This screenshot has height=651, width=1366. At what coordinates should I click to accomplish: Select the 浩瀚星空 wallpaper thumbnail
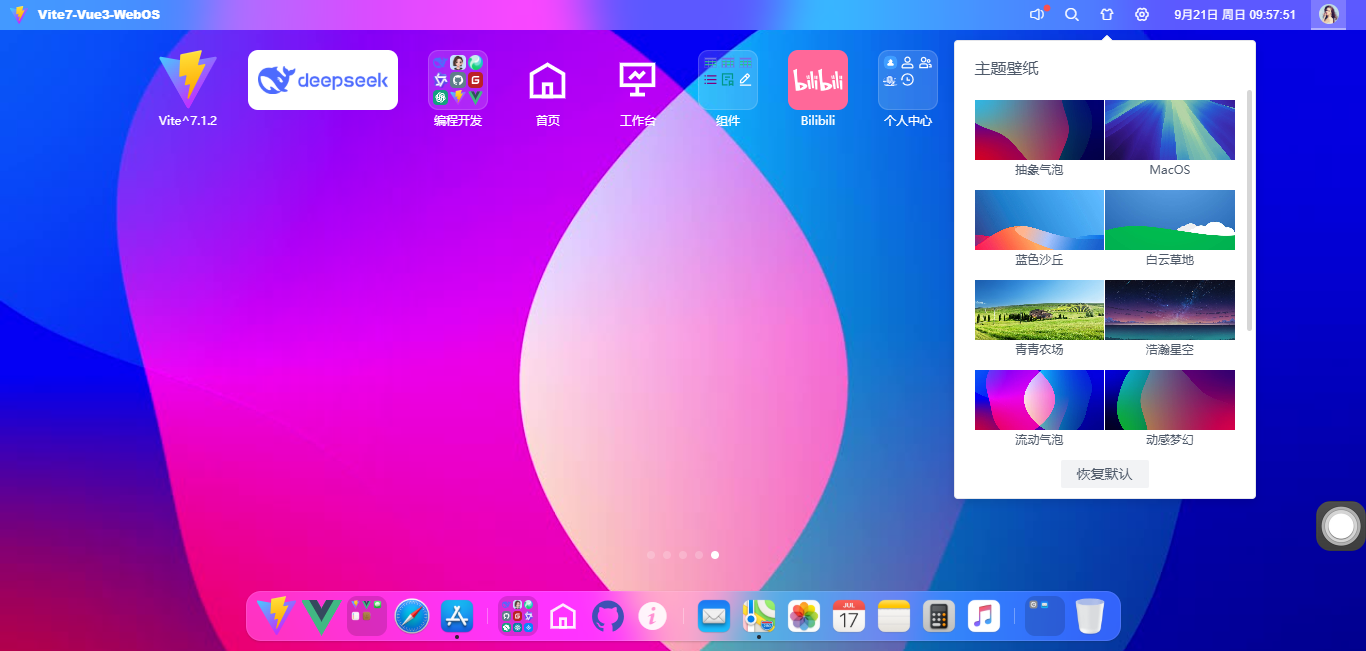pos(1169,310)
